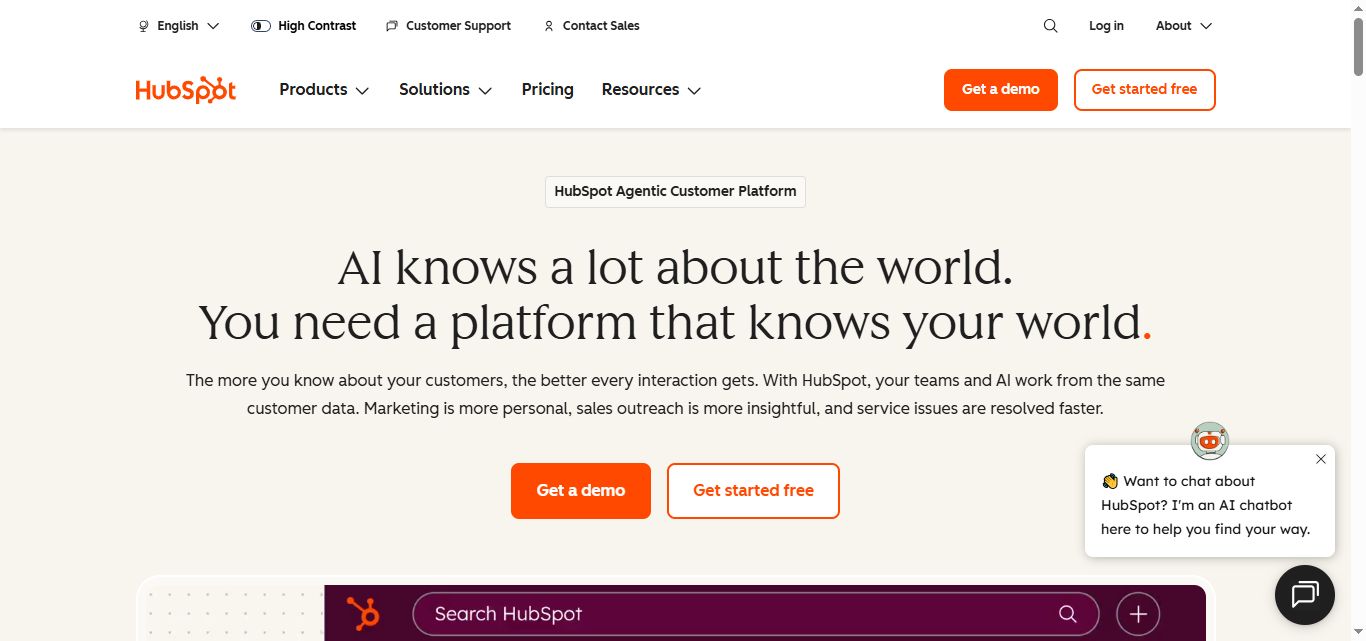Screen dimensions: 1366x641
Task: Click the magnifier inside the Search HubSpot bar
Action: coord(1067,613)
